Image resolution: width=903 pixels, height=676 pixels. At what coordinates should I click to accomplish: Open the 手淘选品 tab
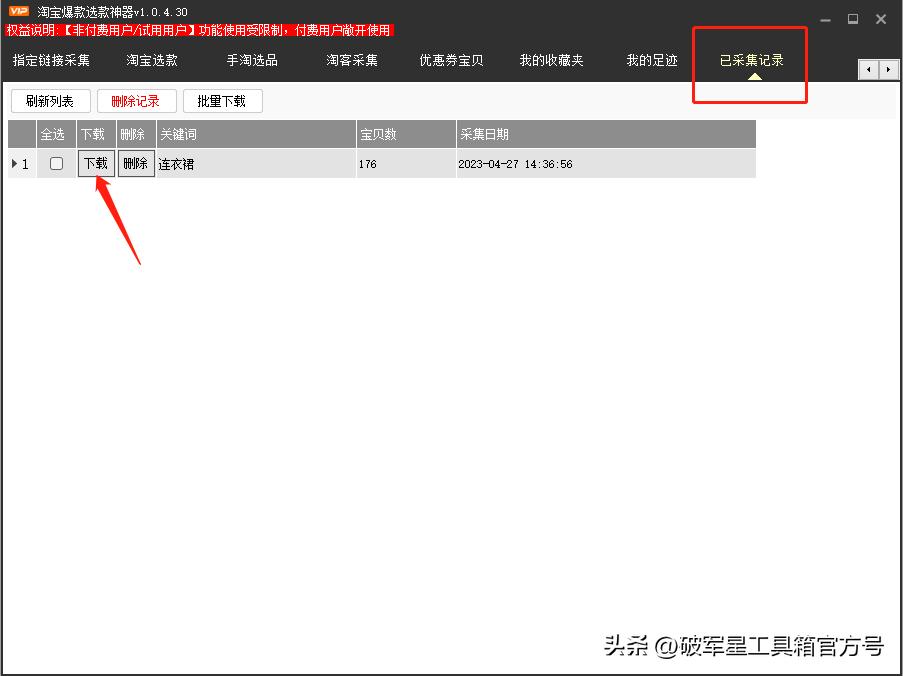252,60
